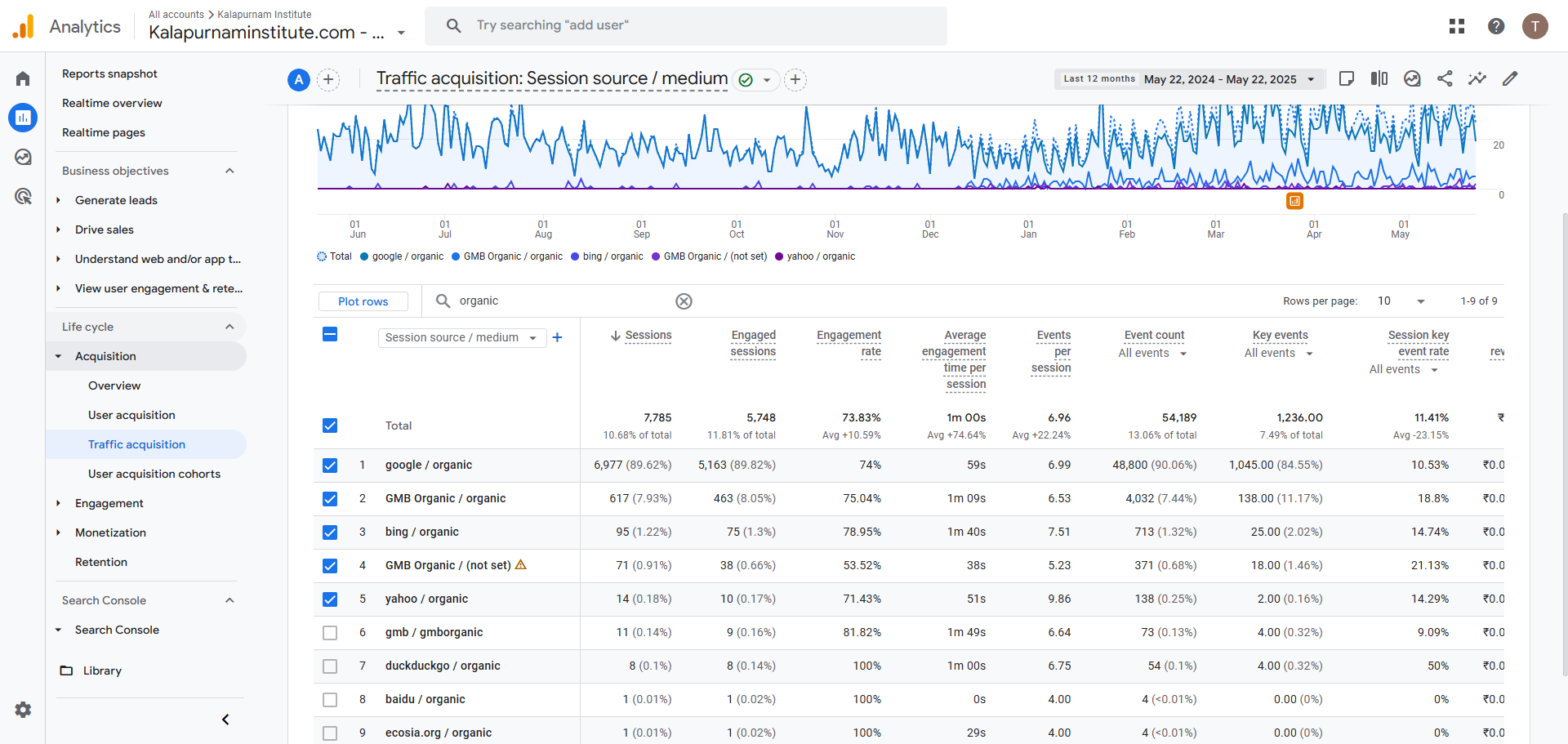Click the All Users segment A badge
Image resolution: width=1568 pixels, height=744 pixels.
pyautogui.click(x=299, y=79)
